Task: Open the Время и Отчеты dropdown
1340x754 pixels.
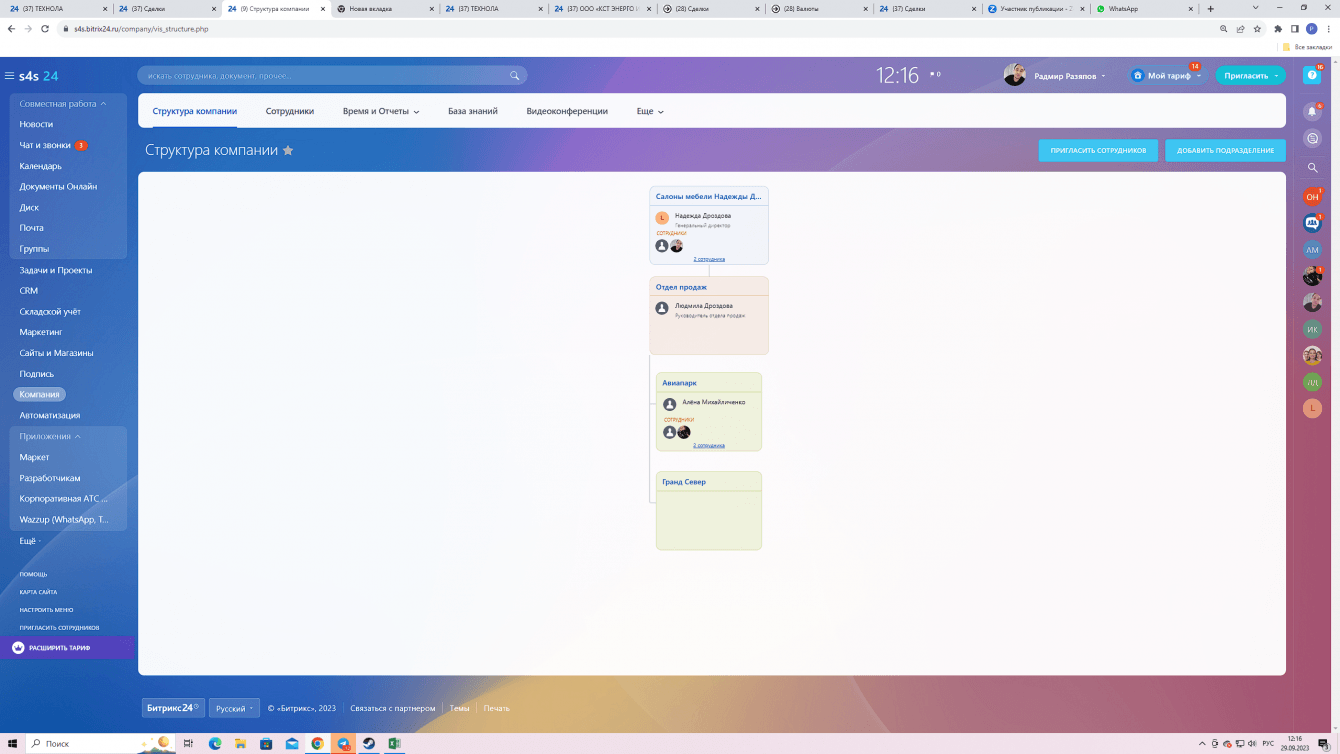Action: (381, 111)
